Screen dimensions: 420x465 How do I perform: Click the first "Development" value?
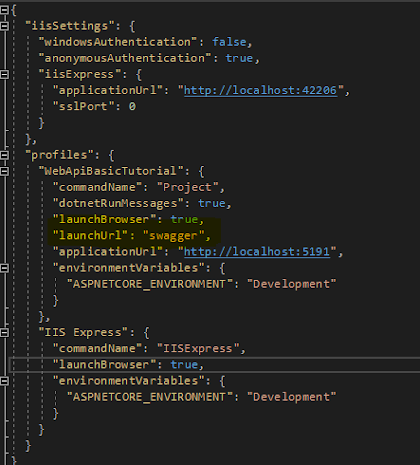point(291,284)
